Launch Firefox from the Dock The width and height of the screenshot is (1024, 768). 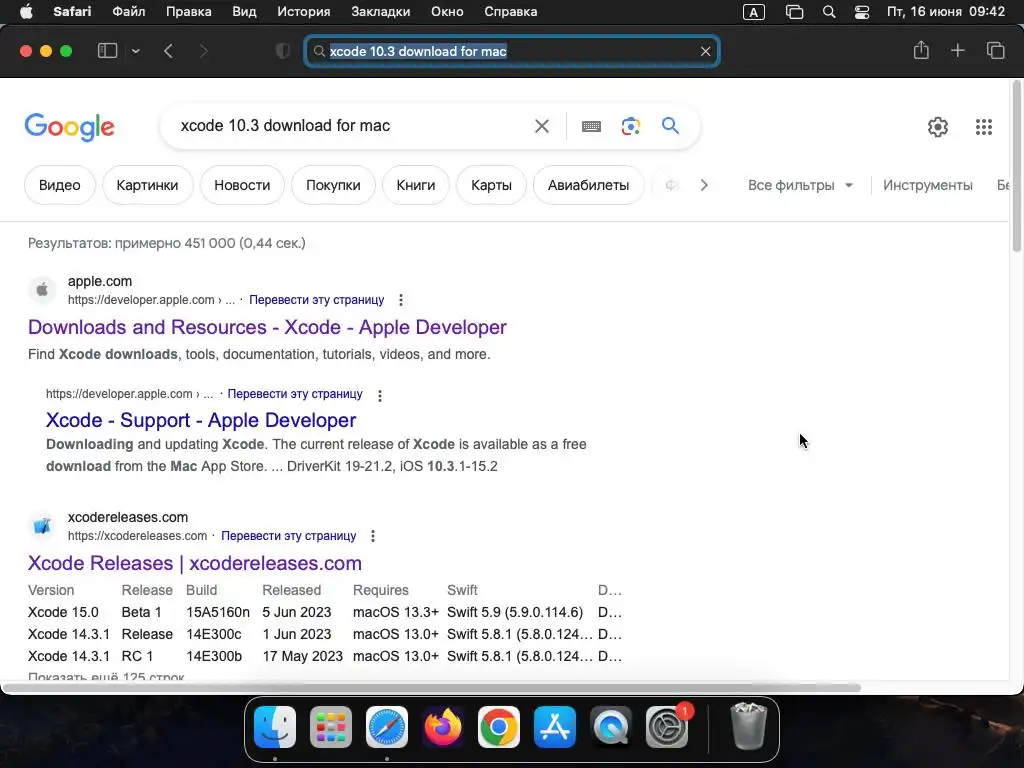point(443,727)
